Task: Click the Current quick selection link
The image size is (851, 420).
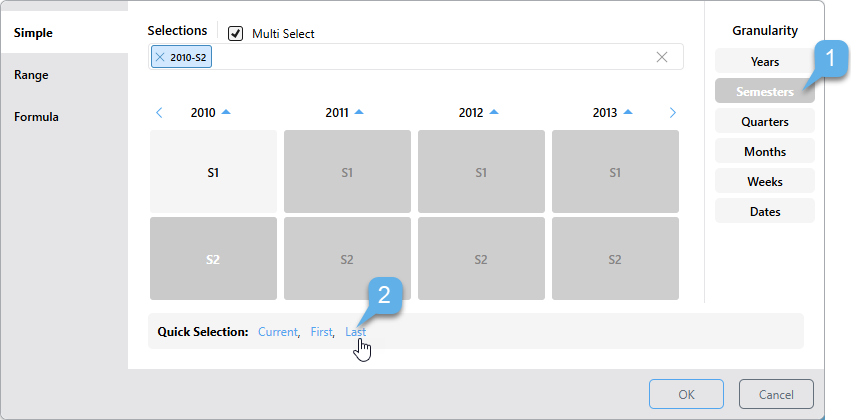Action: 277,331
